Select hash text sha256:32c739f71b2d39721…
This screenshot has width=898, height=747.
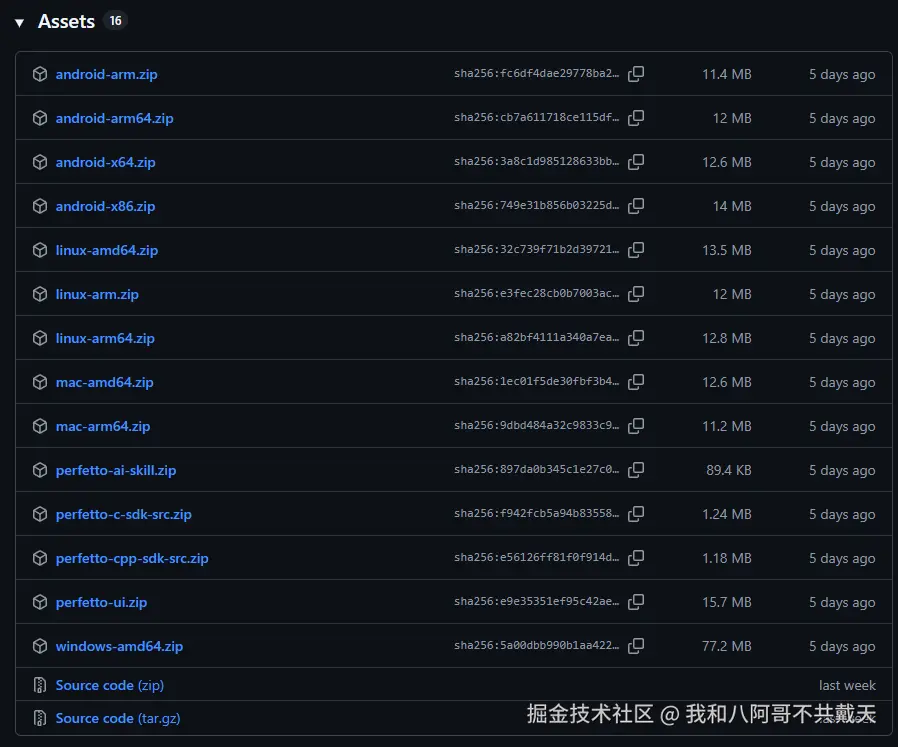click(x=537, y=249)
